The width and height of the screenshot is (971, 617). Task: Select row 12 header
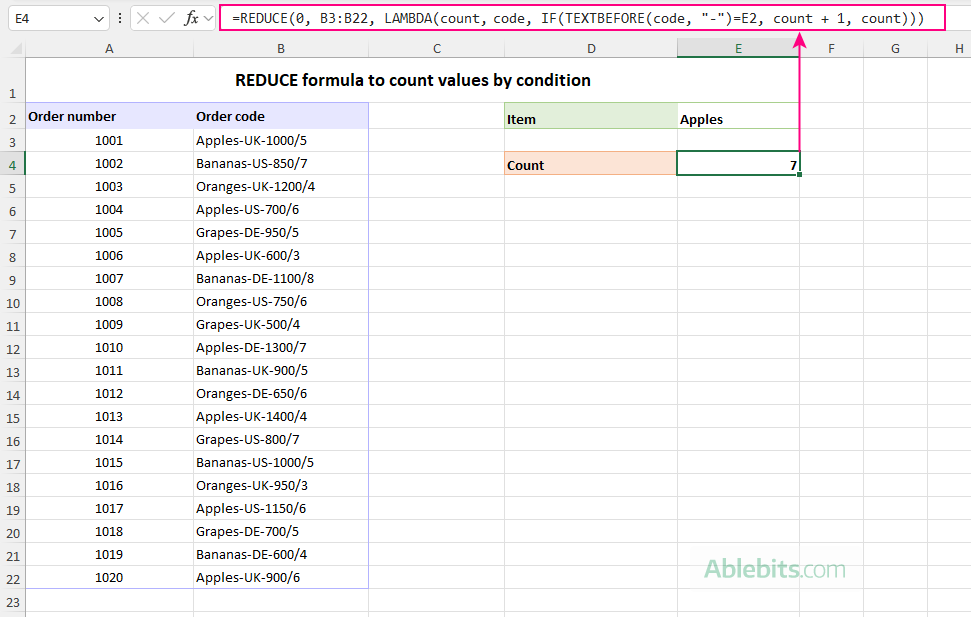12,349
